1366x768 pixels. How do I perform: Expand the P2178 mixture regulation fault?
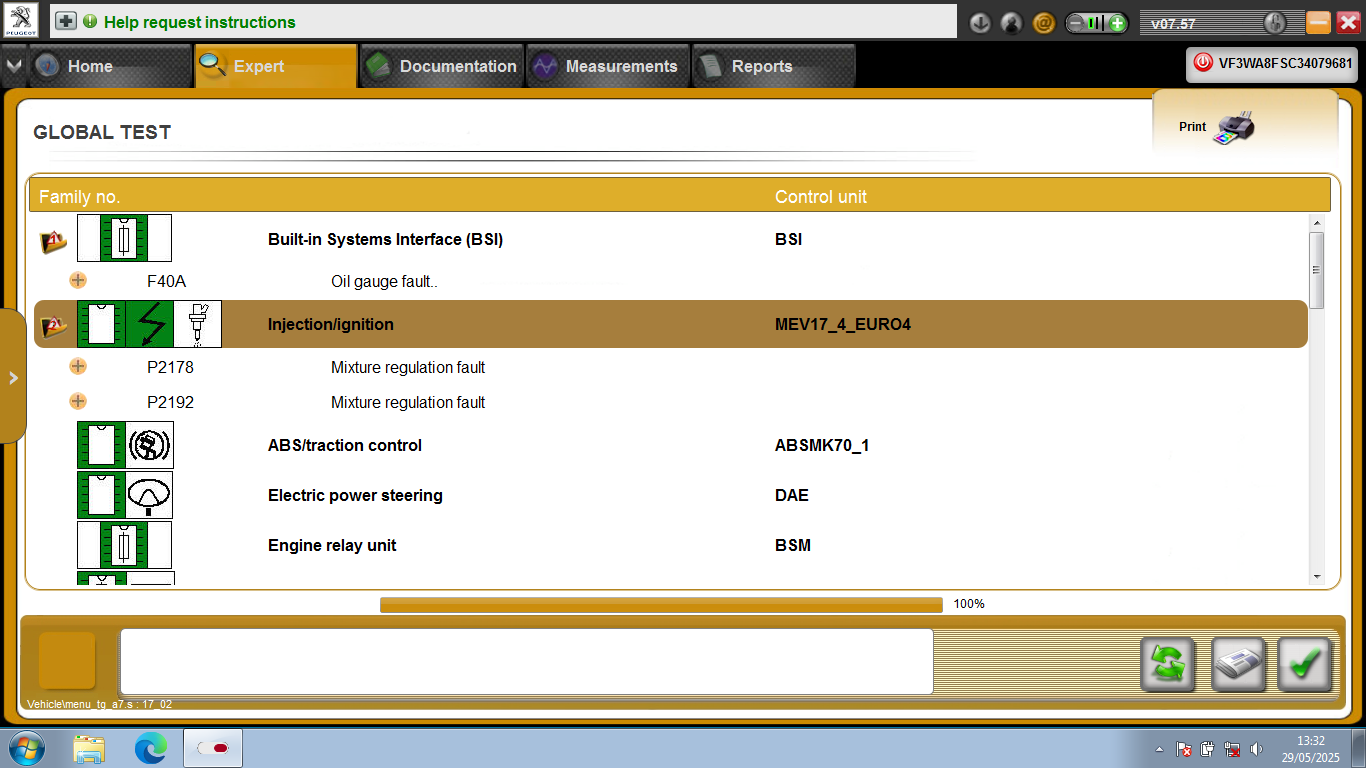pos(78,366)
